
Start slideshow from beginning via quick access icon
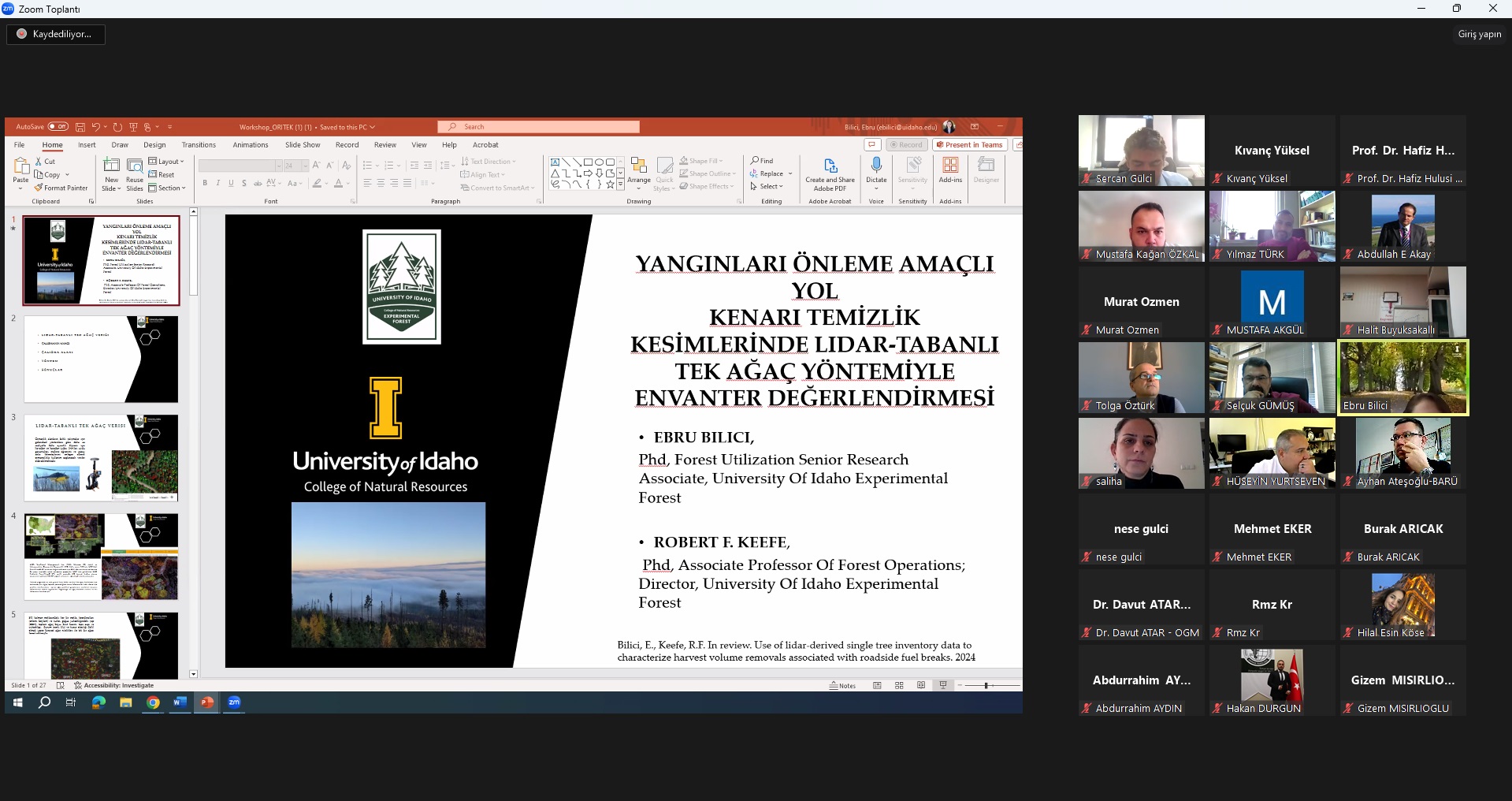click(133, 127)
